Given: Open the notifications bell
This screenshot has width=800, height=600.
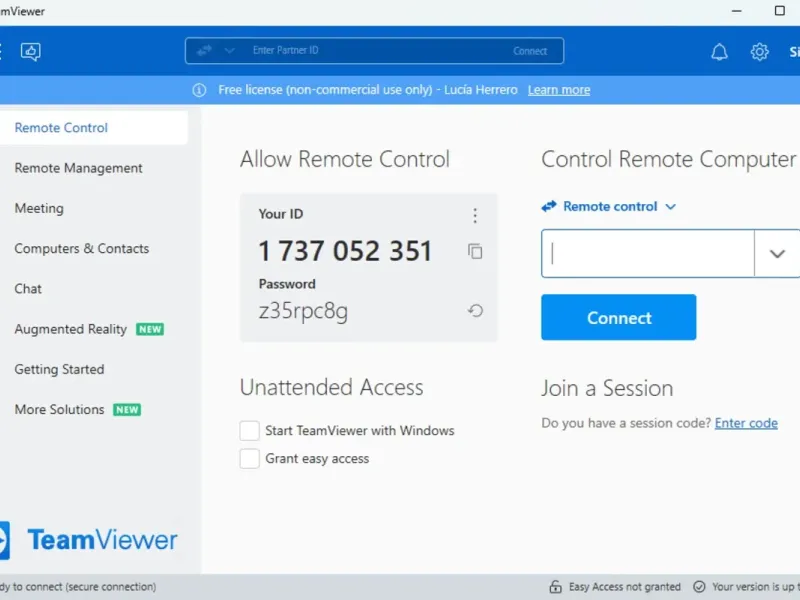Looking at the screenshot, I should (719, 52).
